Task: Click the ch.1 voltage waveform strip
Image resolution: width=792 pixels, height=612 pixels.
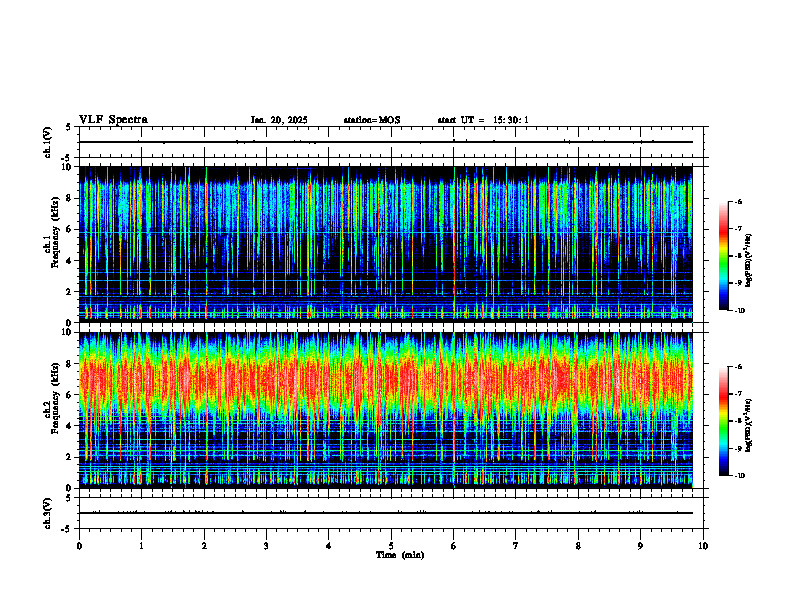Action: tap(386, 142)
